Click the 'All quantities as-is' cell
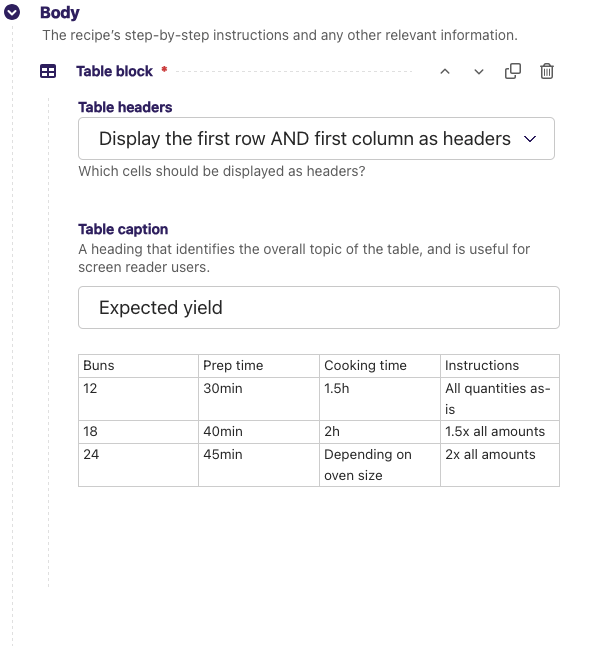The image size is (600, 646). [499, 399]
